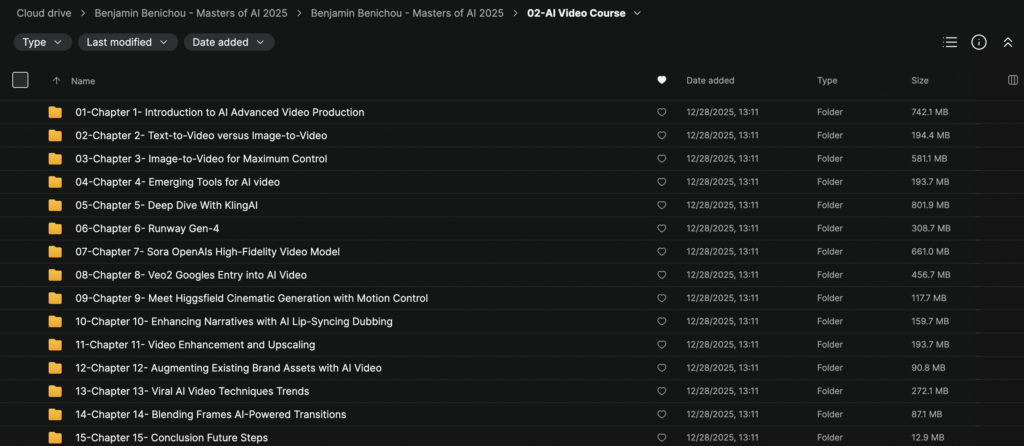Image resolution: width=1024 pixels, height=446 pixels.
Task: Sort by Name column header
Action: [x=83, y=81]
